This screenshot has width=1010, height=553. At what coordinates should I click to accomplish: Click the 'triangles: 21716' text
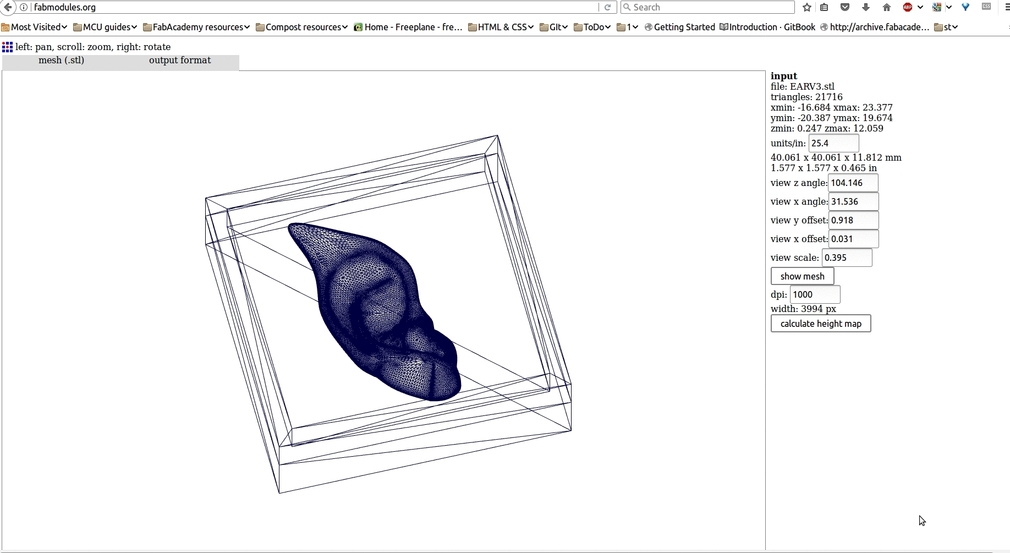click(806, 97)
